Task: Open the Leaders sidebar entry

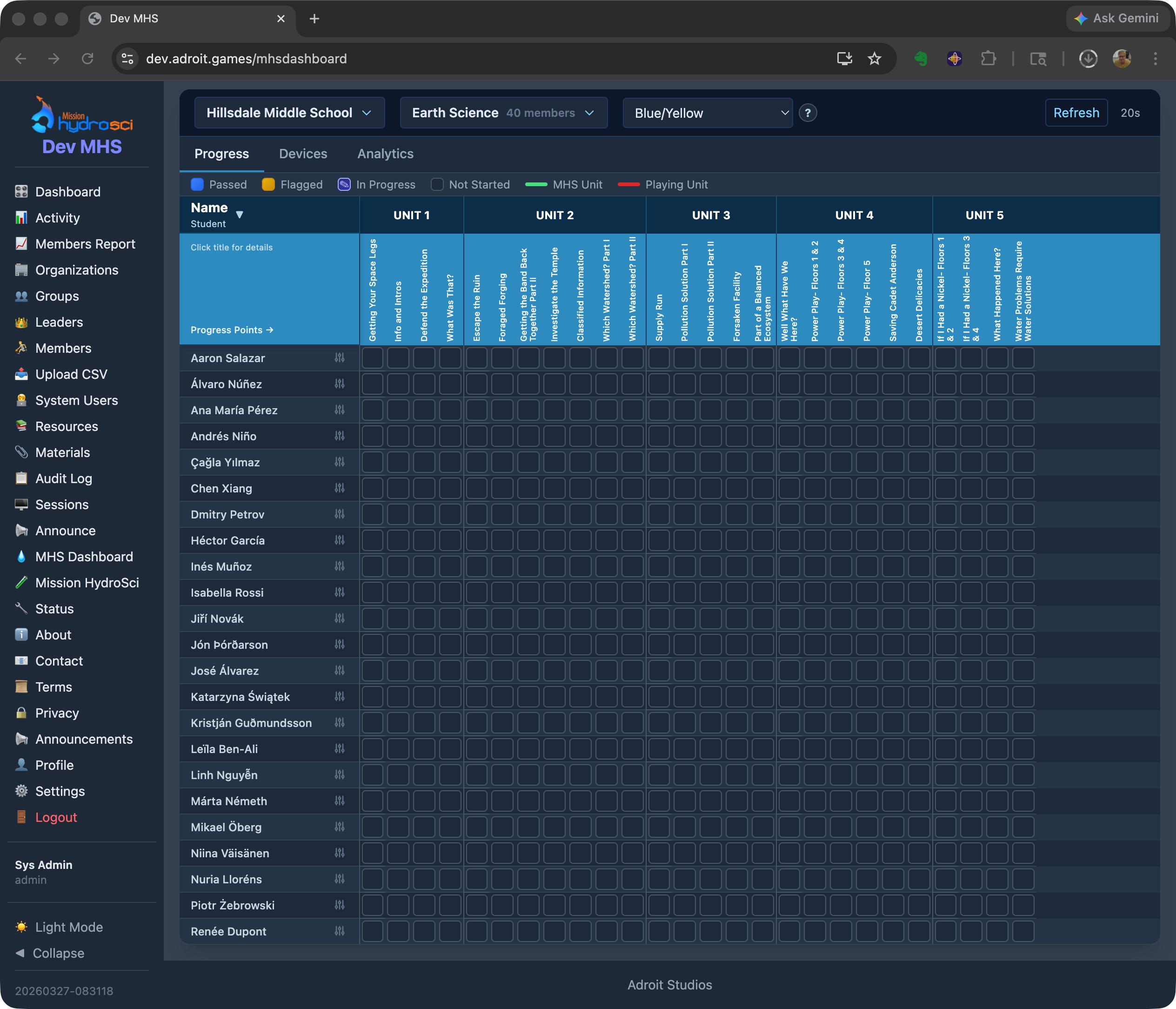Action: tap(59, 322)
